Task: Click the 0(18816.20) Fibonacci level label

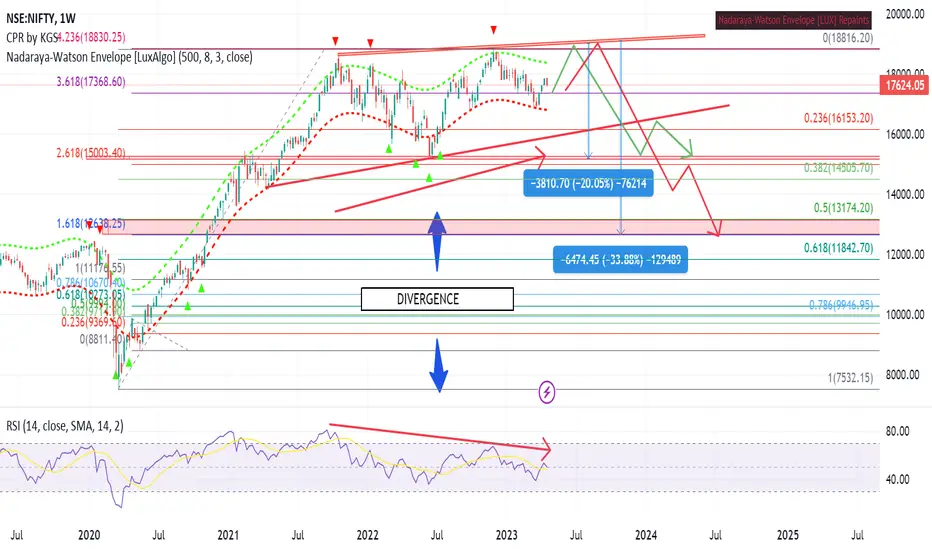Action: tap(848, 38)
